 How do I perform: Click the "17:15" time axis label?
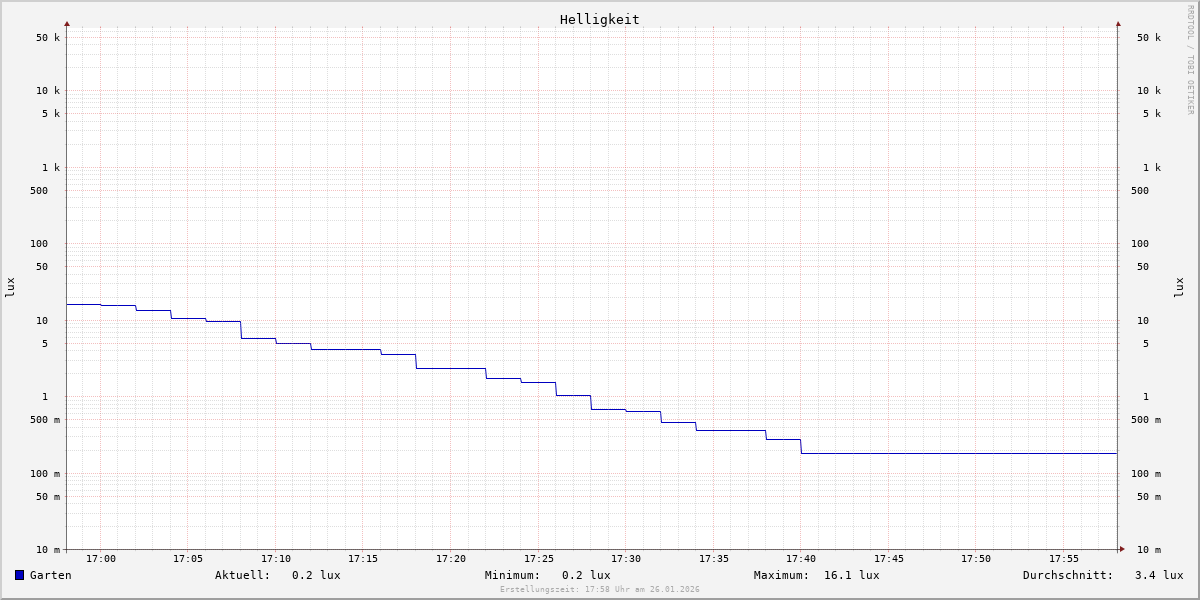click(x=363, y=558)
